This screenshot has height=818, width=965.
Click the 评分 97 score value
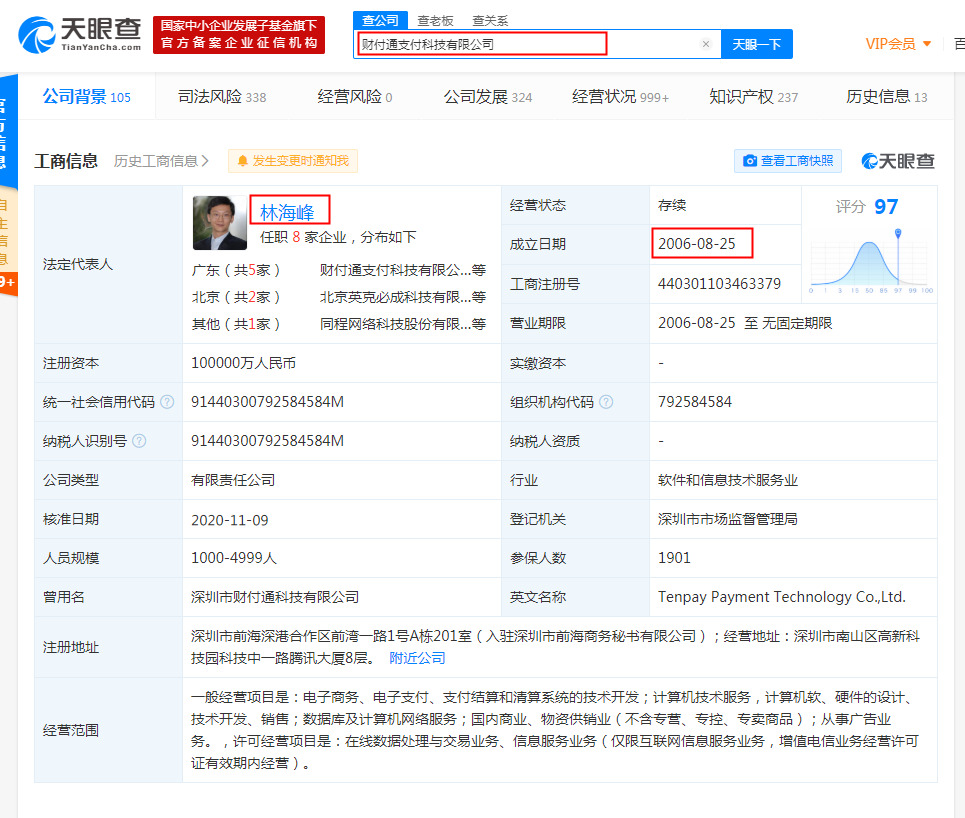[x=886, y=206]
